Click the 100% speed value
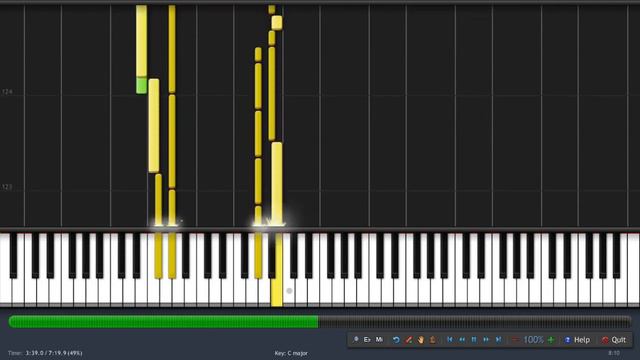The height and width of the screenshot is (360, 640). pos(533,340)
